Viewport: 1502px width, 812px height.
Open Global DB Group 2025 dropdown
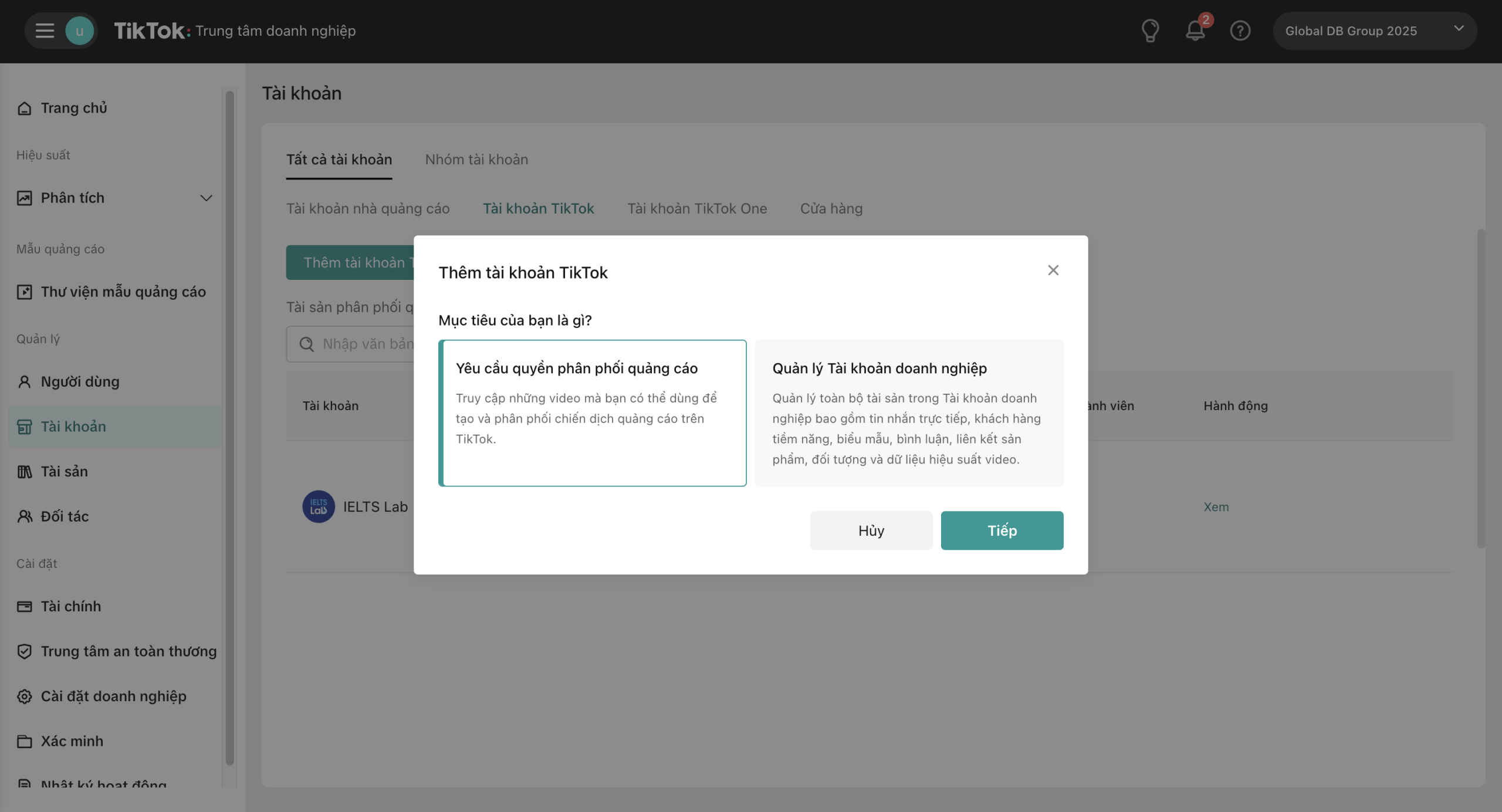1374,31
